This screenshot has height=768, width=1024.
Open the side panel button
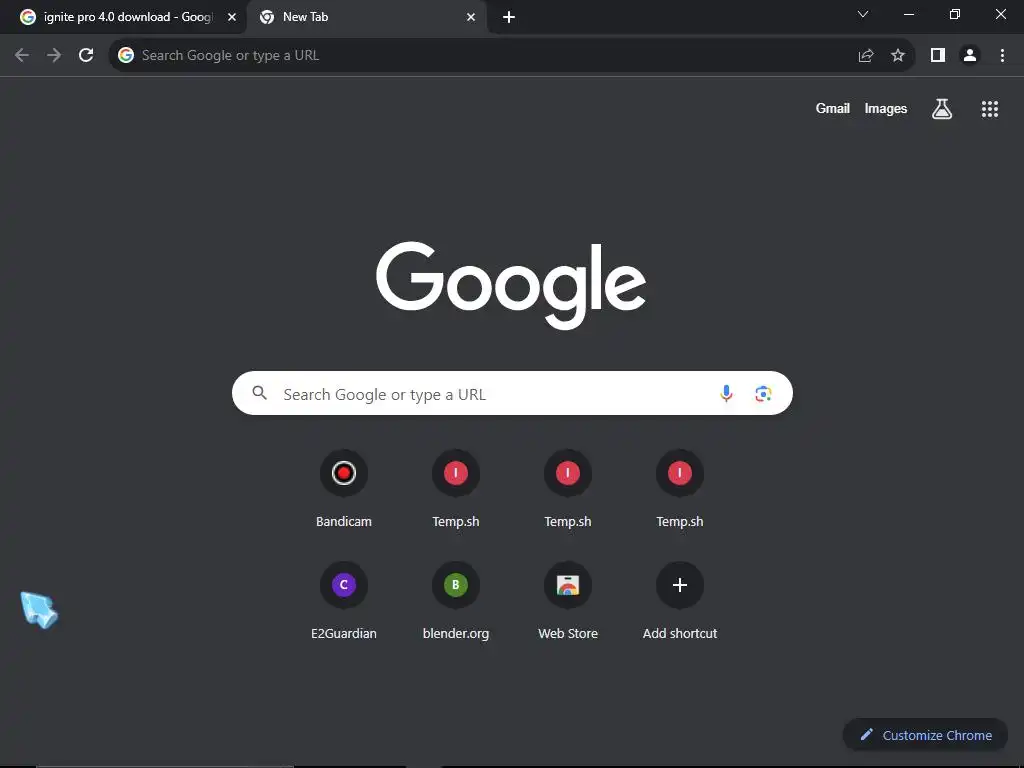click(x=938, y=56)
